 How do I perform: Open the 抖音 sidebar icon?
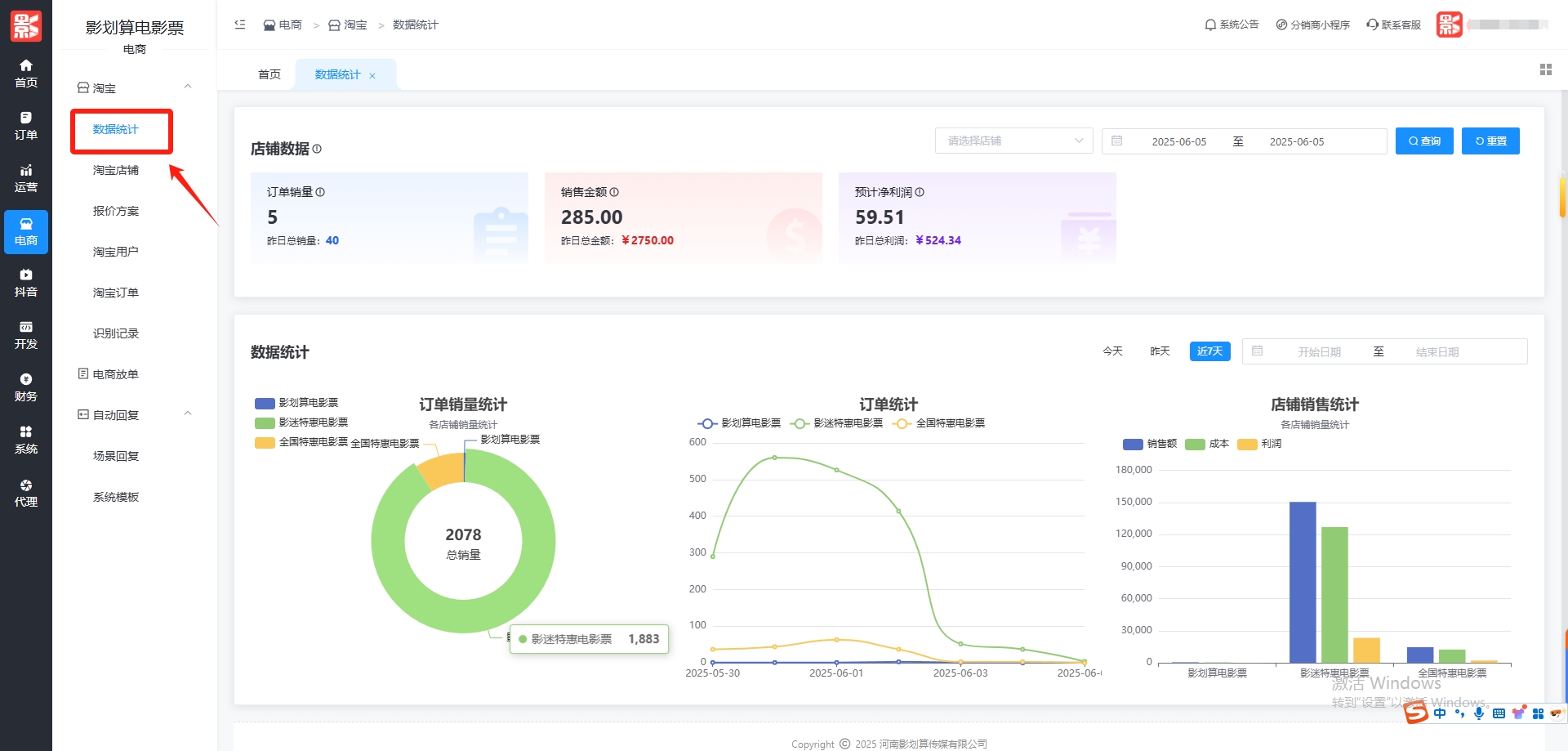pos(26,283)
